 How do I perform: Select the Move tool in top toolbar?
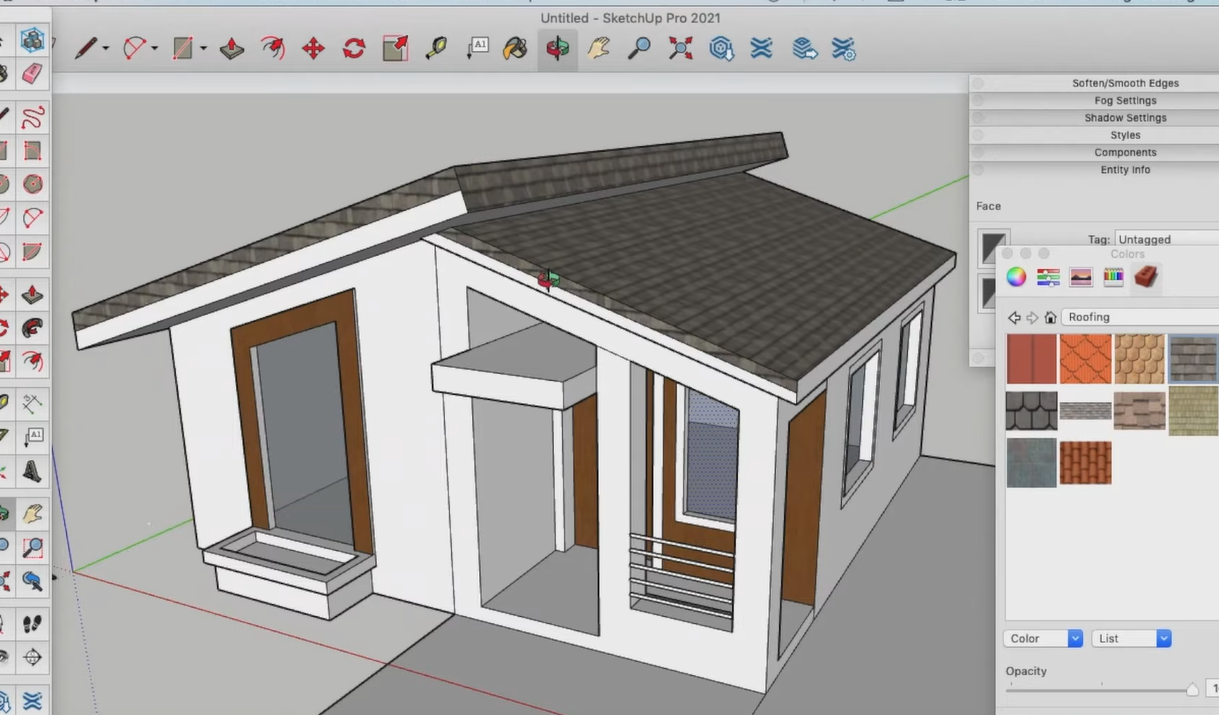tap(313, 48)
